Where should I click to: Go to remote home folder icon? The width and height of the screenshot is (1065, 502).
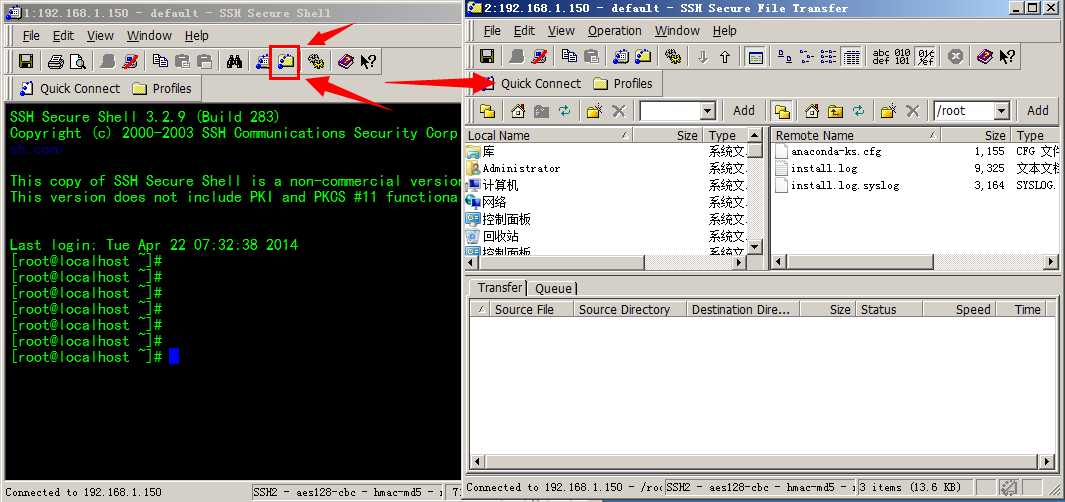coord(812,111)
